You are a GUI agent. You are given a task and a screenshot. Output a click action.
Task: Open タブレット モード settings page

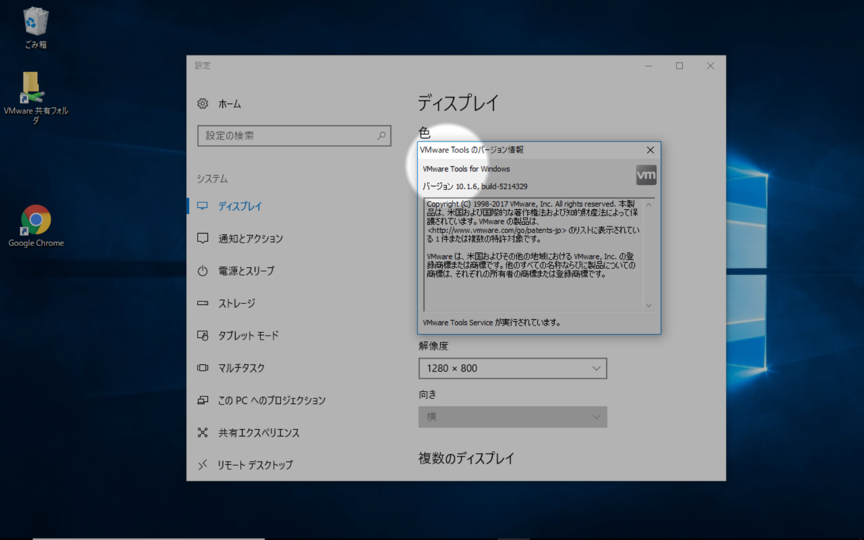pyautogui.click(x=249, y=336)
